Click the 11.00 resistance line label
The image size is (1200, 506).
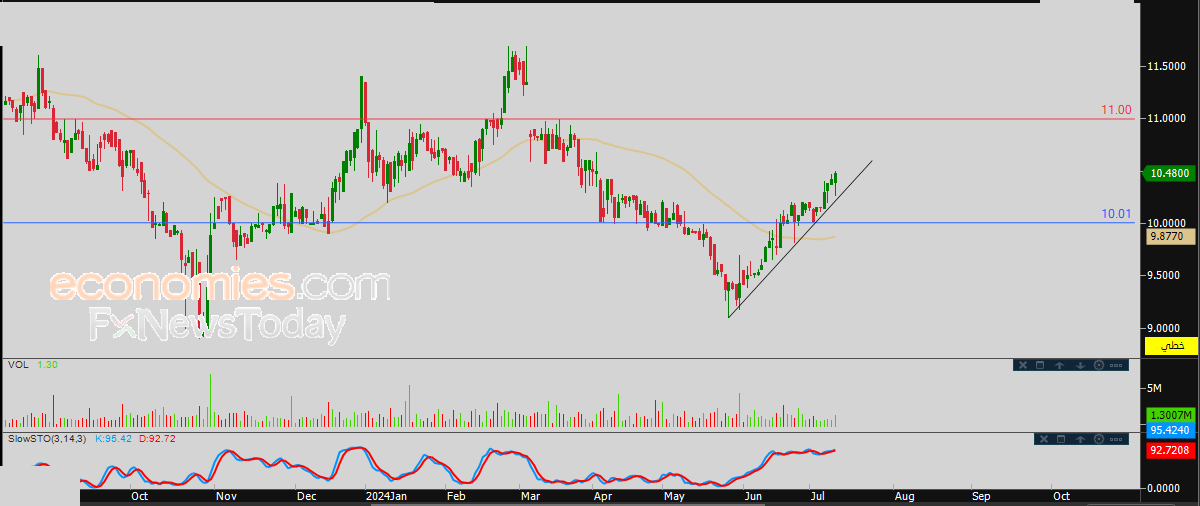click(x=1116, y=110)
